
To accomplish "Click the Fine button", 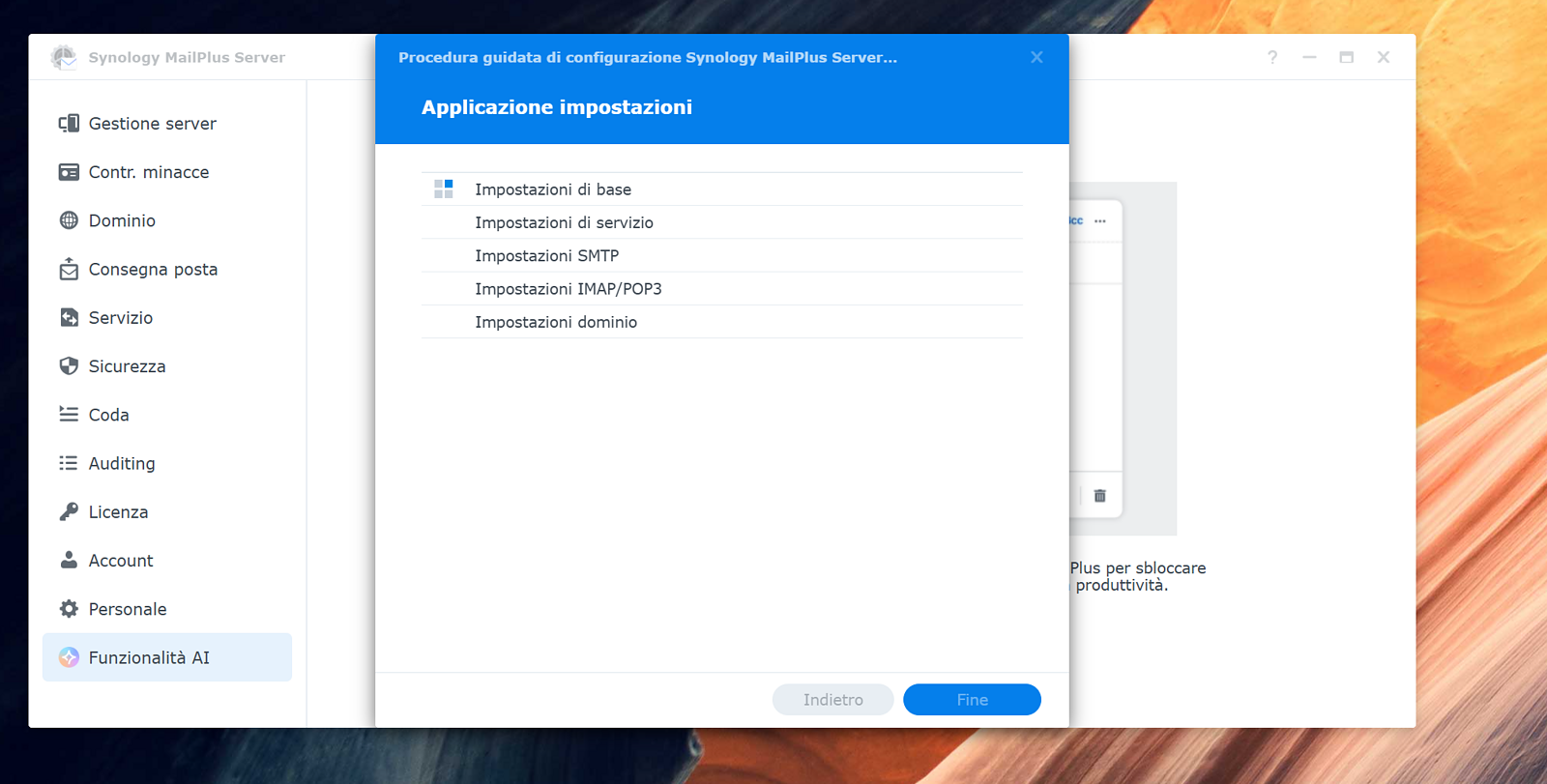I will [x=972, y=700].
